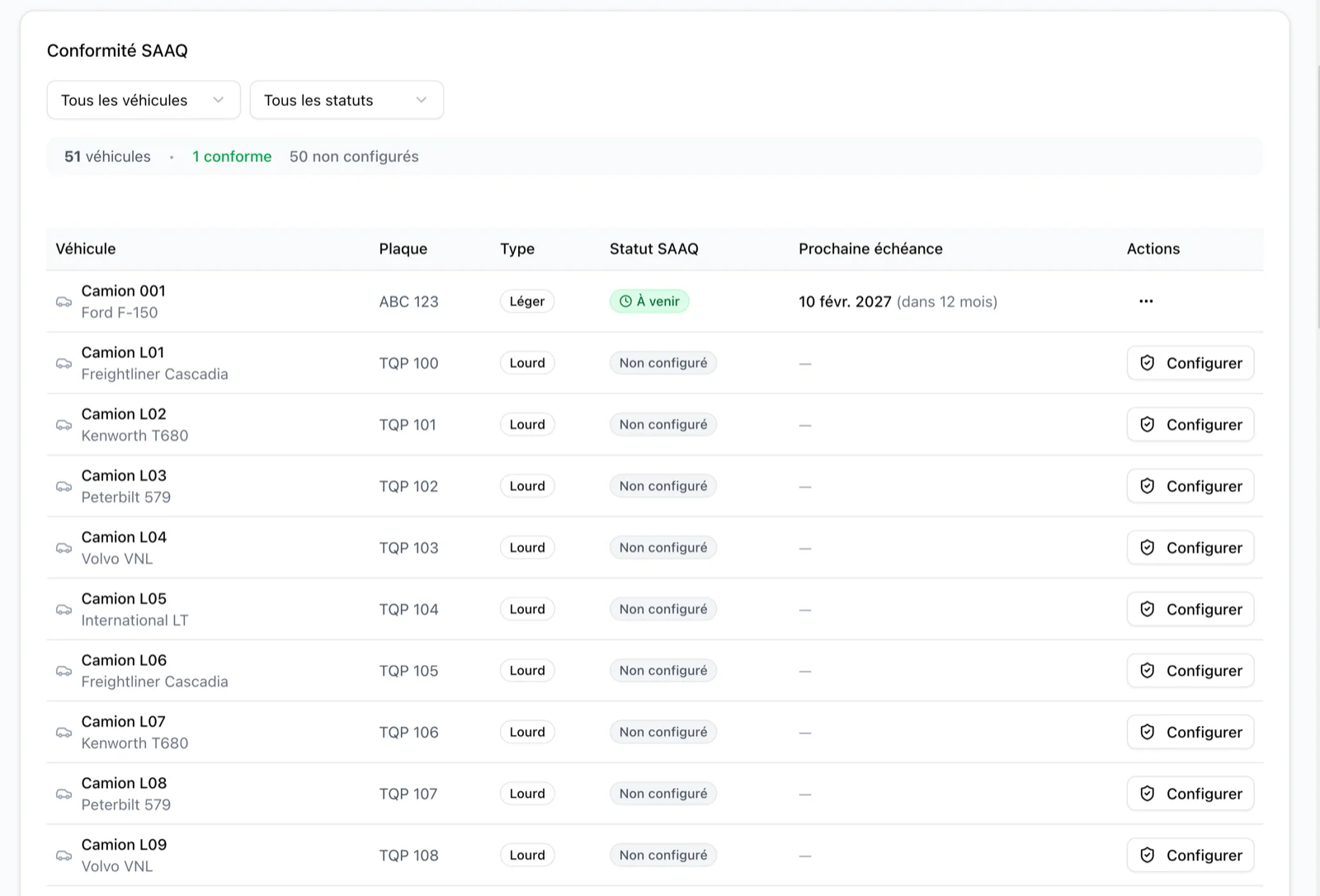Click the 50 non configurés summary text
This screenshot has width=1320, height=896.
354,157
